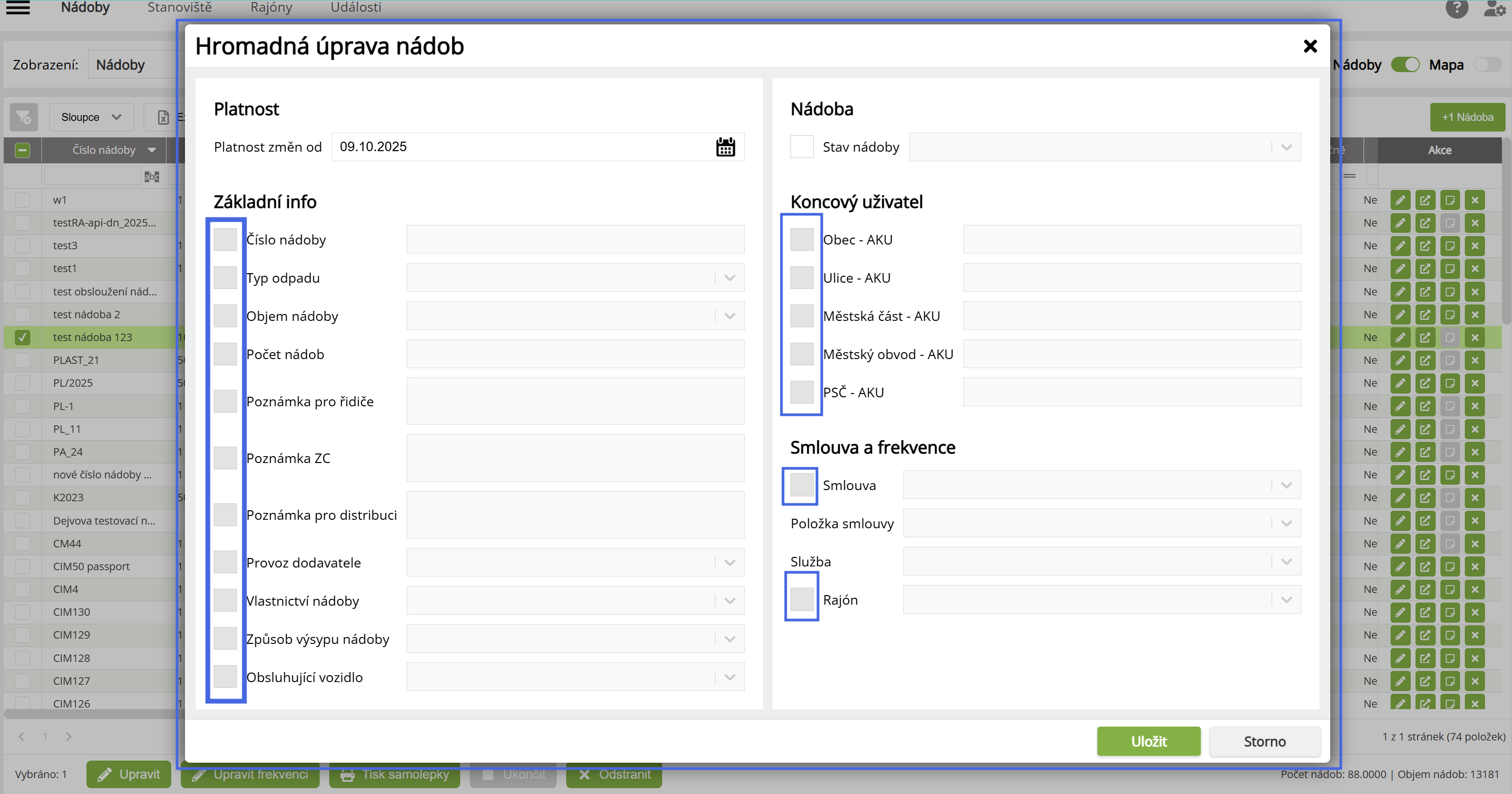The height and width of the screenshot is (794, 1512).
Task: Check the Stav nádoby checkbox
Action: click(x=801, y=147)
